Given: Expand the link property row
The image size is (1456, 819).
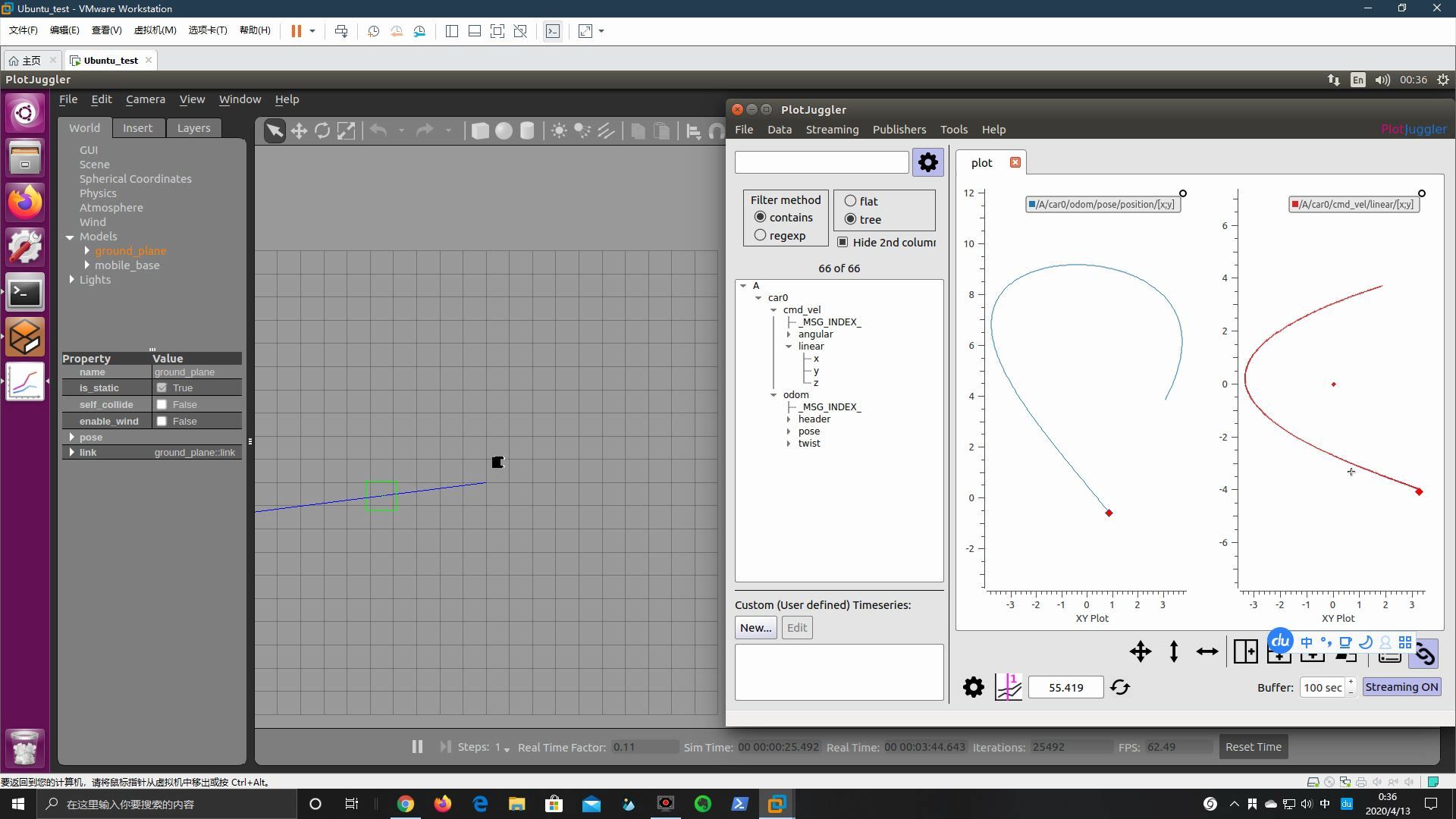Looking at the screenshot, I should 72,452.
